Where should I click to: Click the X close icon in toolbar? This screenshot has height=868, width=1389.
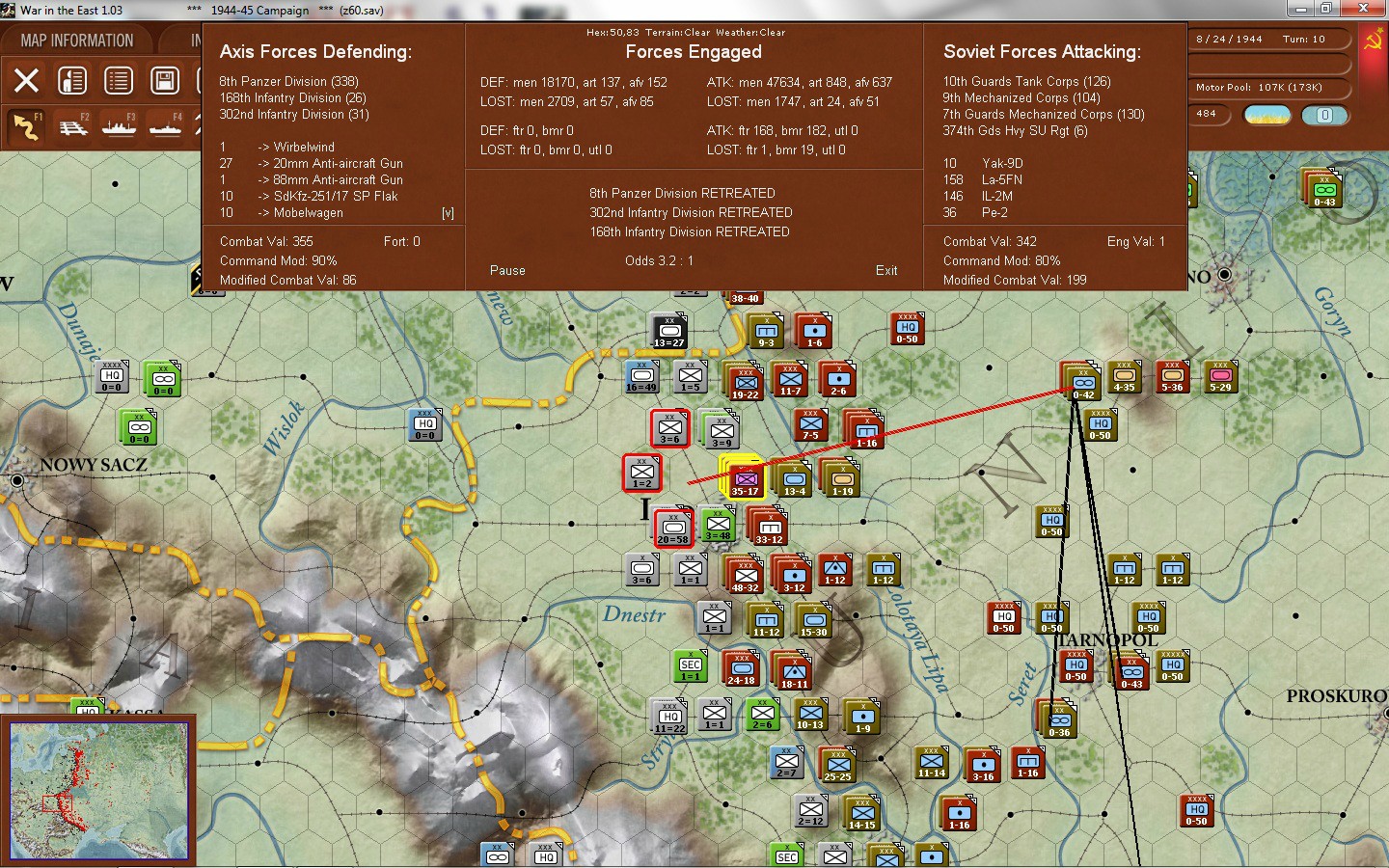click(26, 81)
